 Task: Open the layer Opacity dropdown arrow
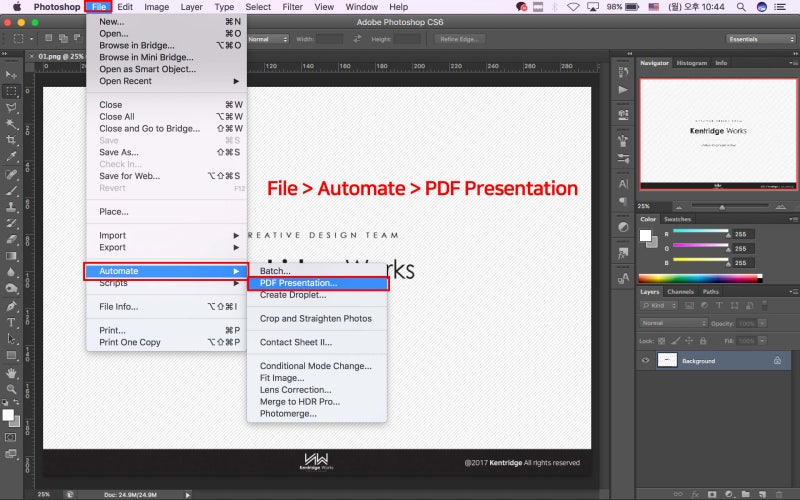point(762,323)
